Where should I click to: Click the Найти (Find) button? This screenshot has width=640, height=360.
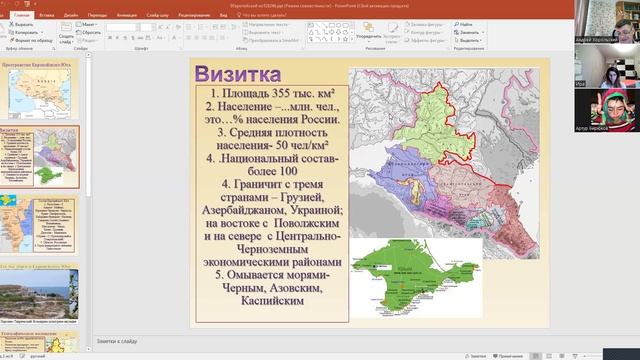tap(464, 24)
